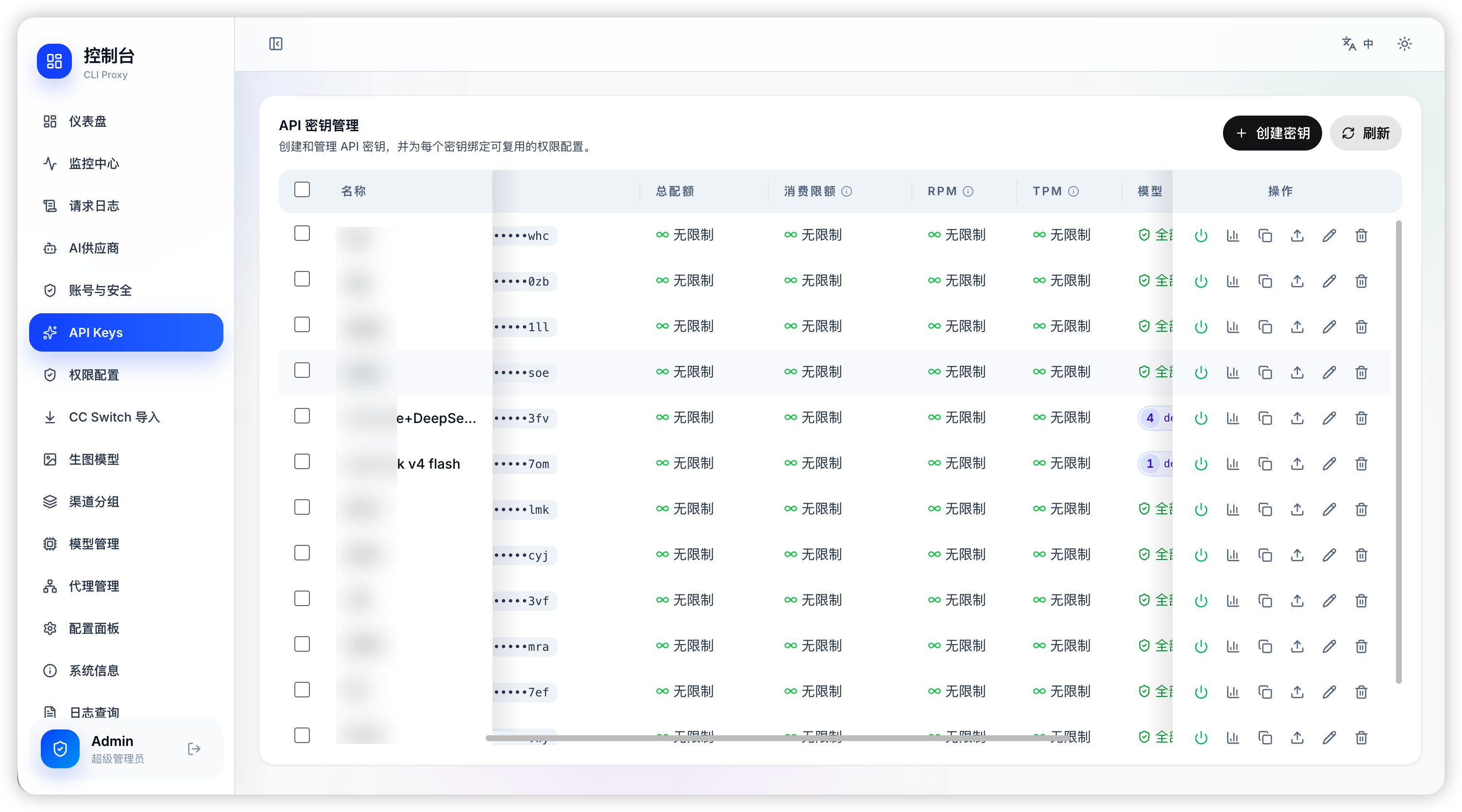Edit the key ending in mra
The height and width of the screenshot is (812, 1462).
point(1329,646)
